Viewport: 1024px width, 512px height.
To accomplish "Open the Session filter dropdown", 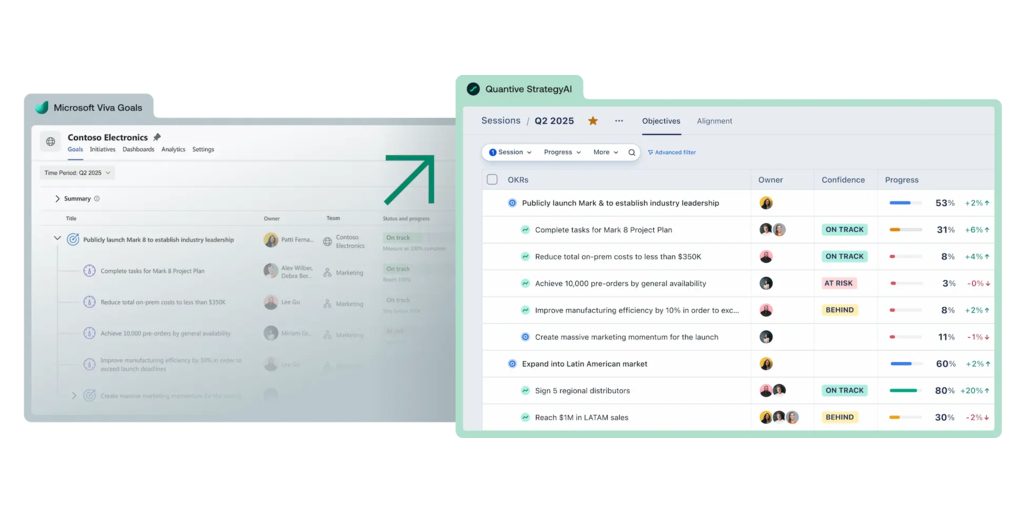I will click(510, 153).
